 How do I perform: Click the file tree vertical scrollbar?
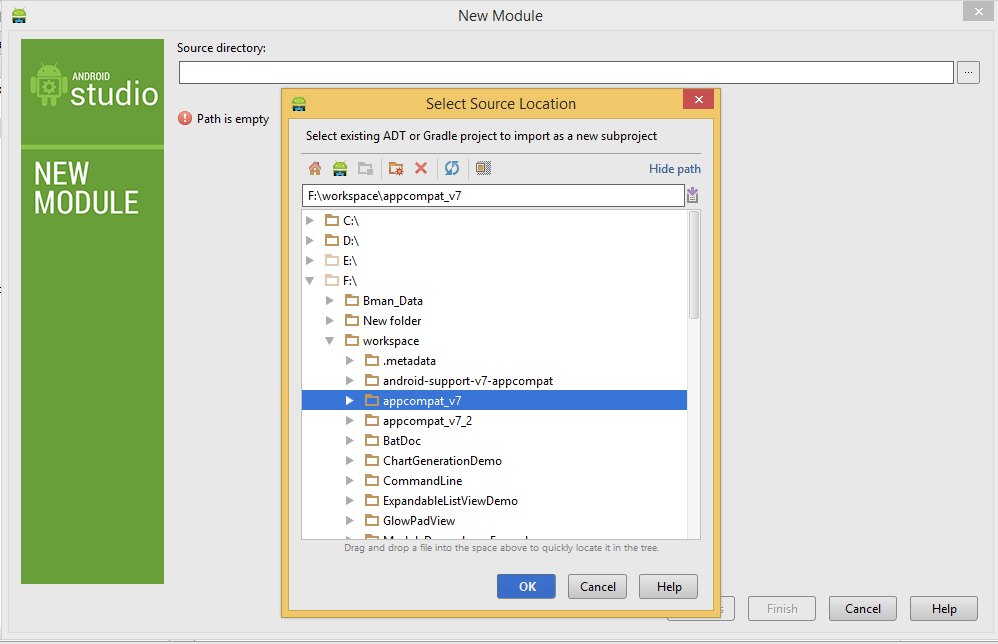coord(694,265)
